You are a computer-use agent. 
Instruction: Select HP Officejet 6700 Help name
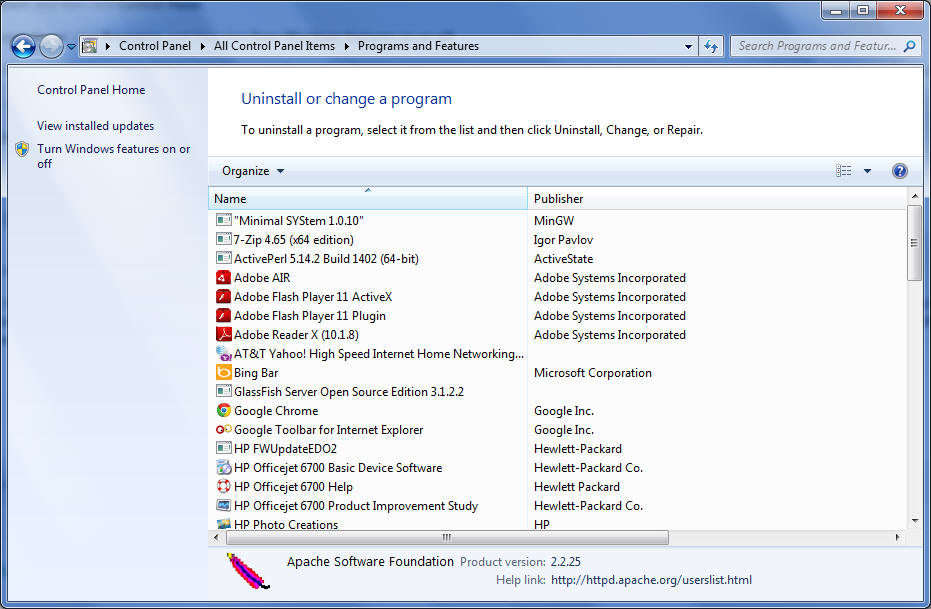(x=293, y=487)
